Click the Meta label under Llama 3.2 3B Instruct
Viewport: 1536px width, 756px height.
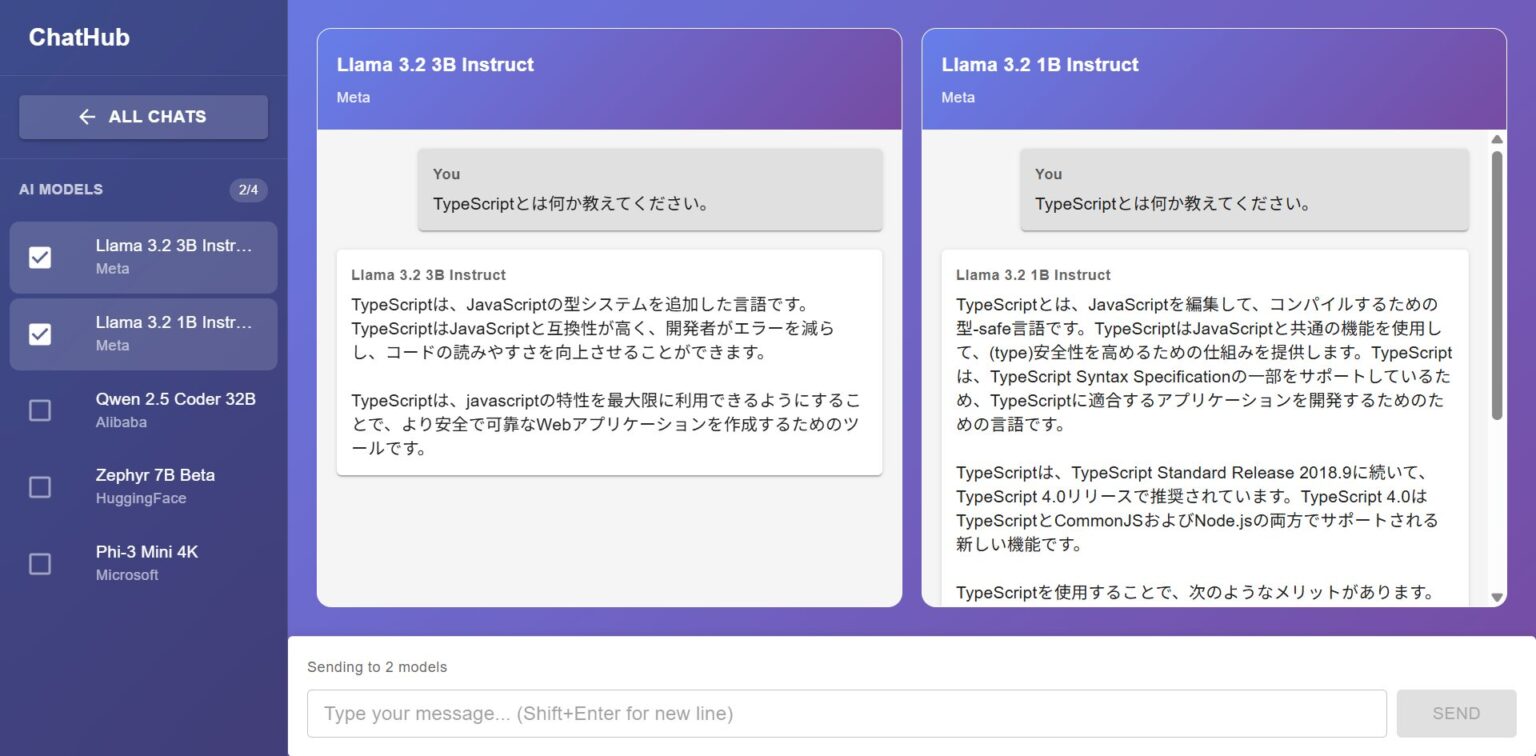pyautogui.click(x=353, y=97)
